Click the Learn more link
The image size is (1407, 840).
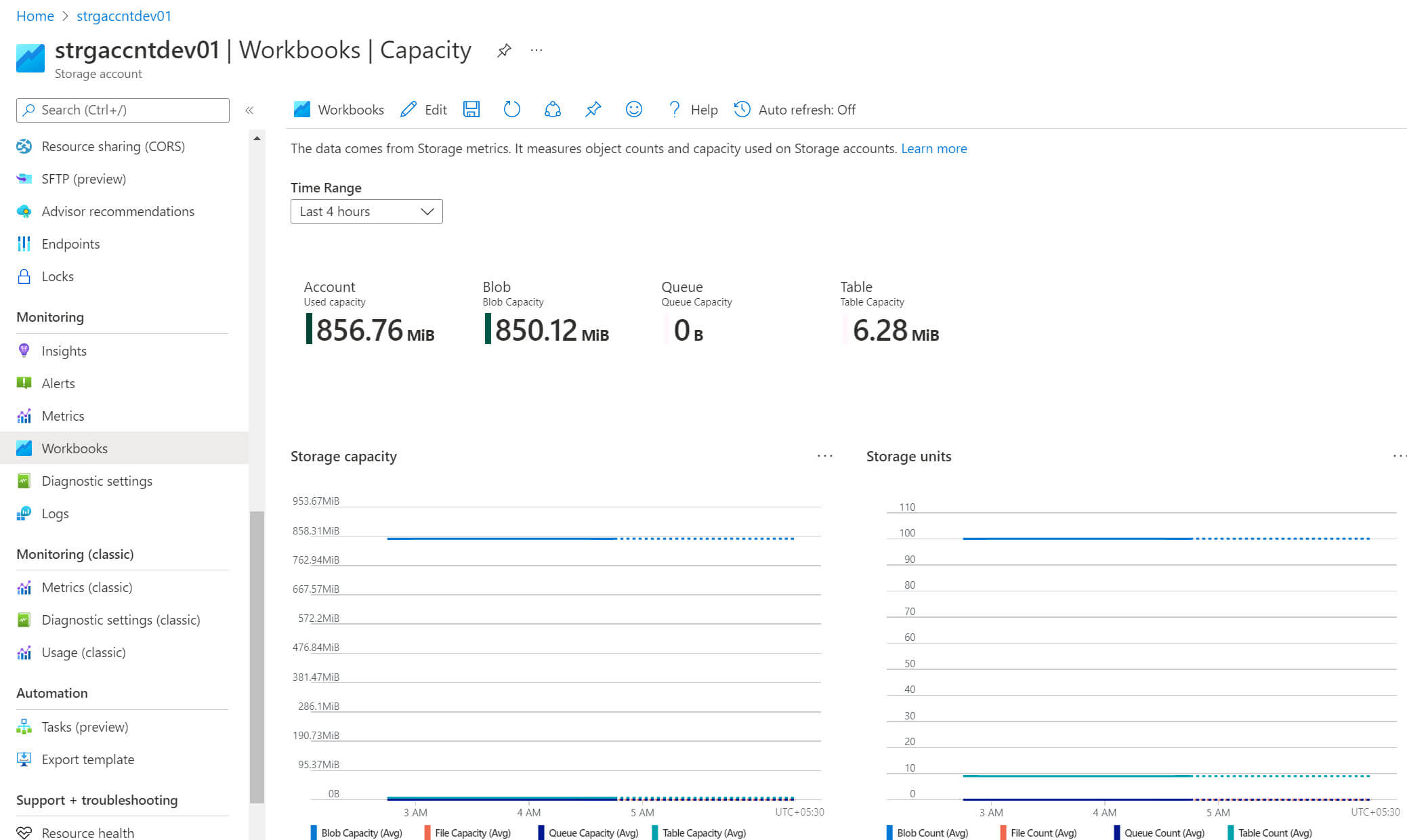click(x=933, y=148)
